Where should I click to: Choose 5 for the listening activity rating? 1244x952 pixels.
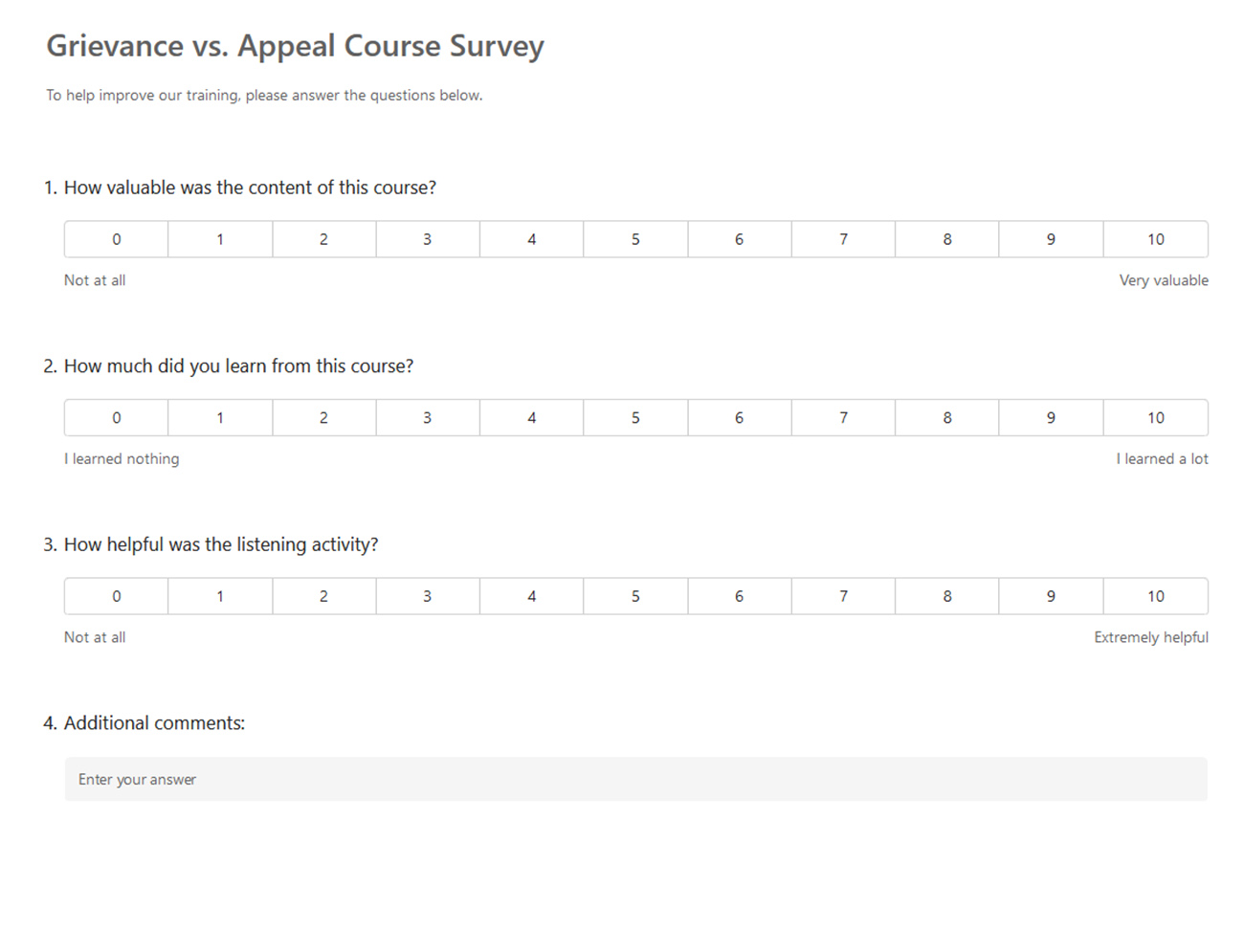point(635,596)
